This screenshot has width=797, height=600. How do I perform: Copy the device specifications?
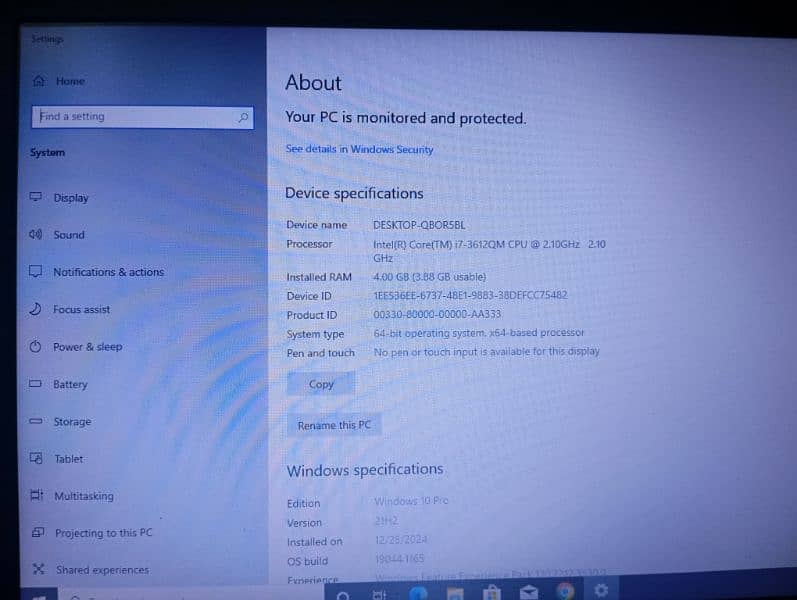(321, 384)
